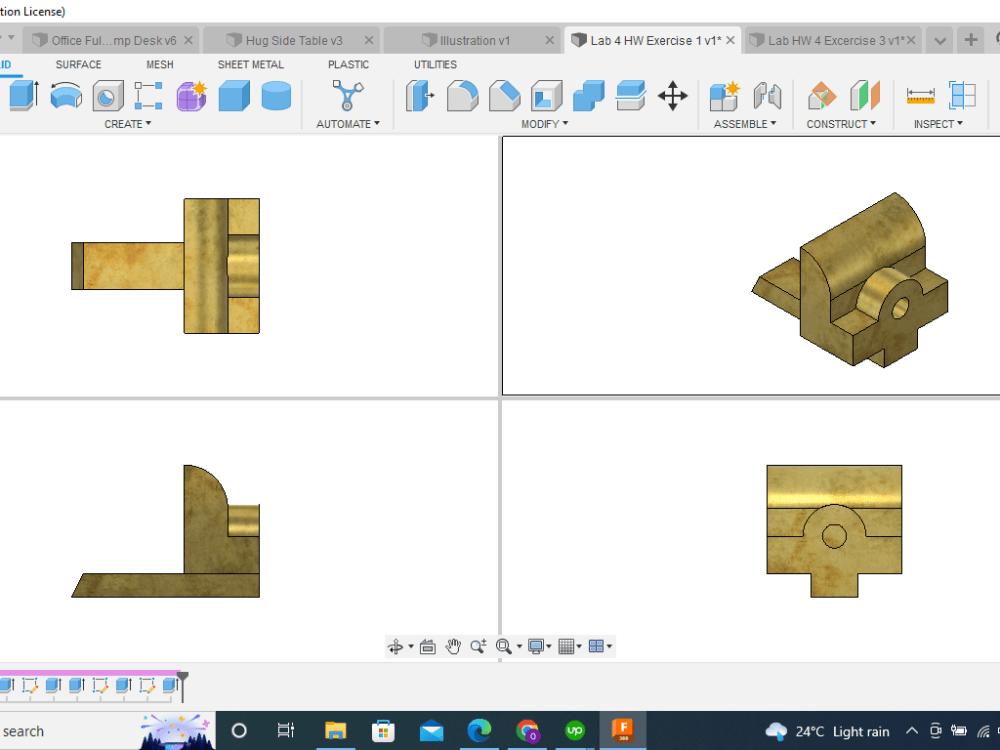Click the Look At tool
The width and height of the screenshot is (1000, 750).
428,647
